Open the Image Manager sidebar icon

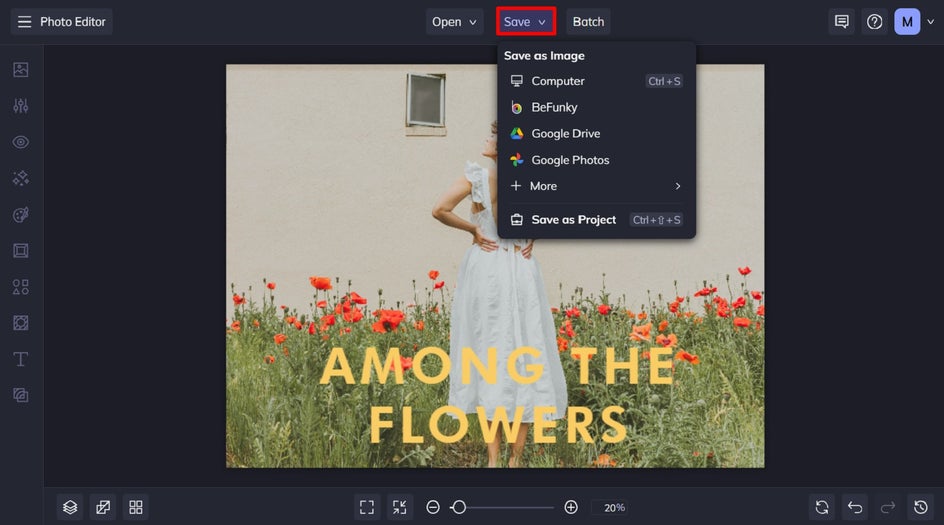tap(21, 70)
